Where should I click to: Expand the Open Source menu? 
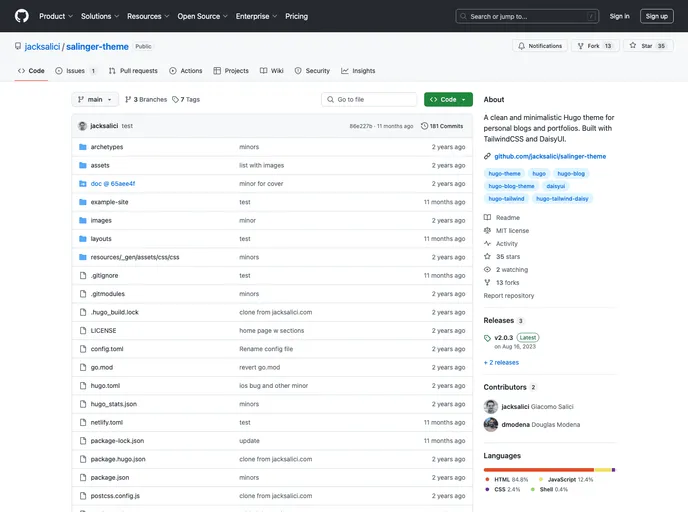(x=203, y=16)
